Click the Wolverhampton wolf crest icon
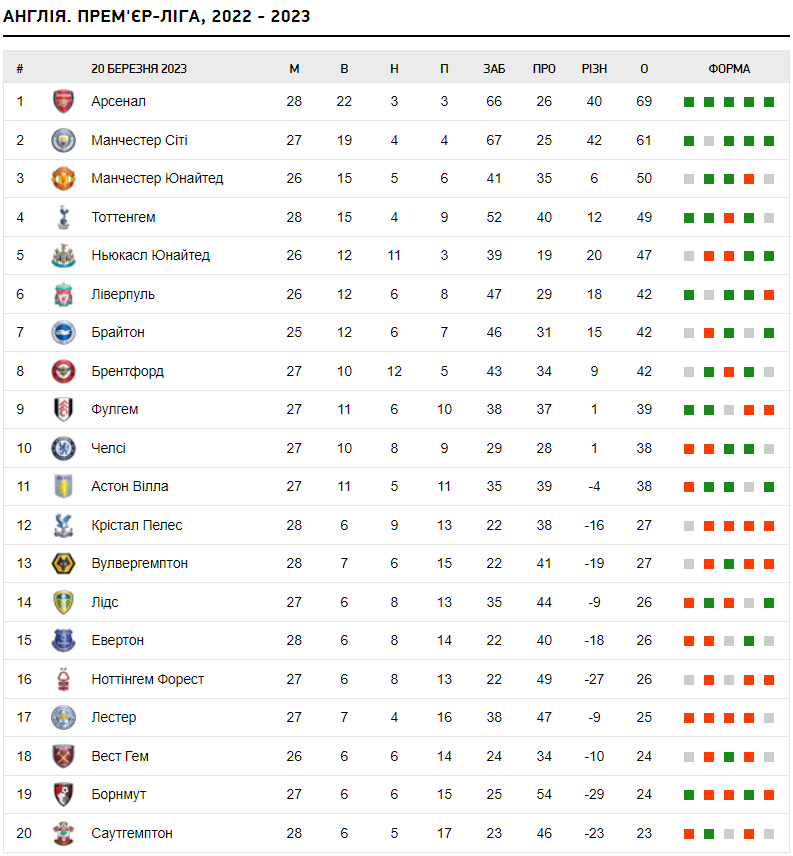This screenshot has width=793, height=856. 63,563
